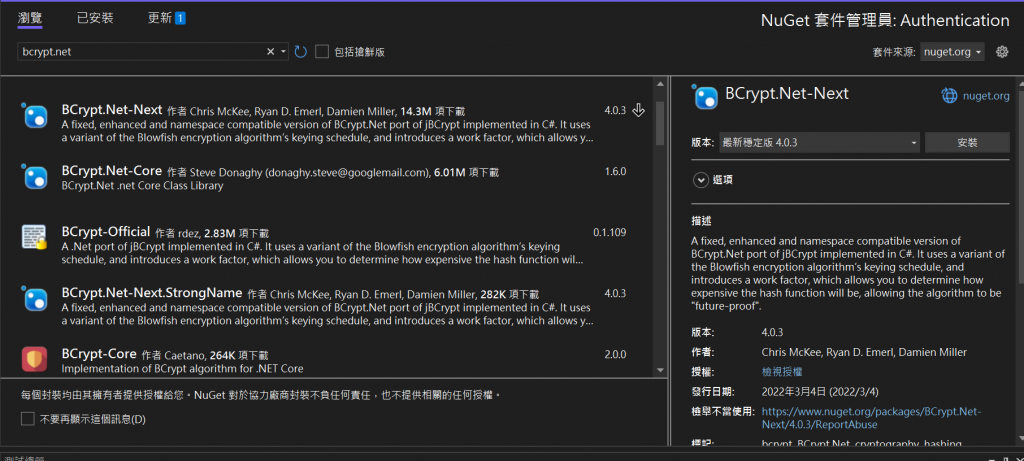The width and height of the screenshot is (1024, 461).
Task: Click the download arrow beside version 4.0.3
Action: 639,110
